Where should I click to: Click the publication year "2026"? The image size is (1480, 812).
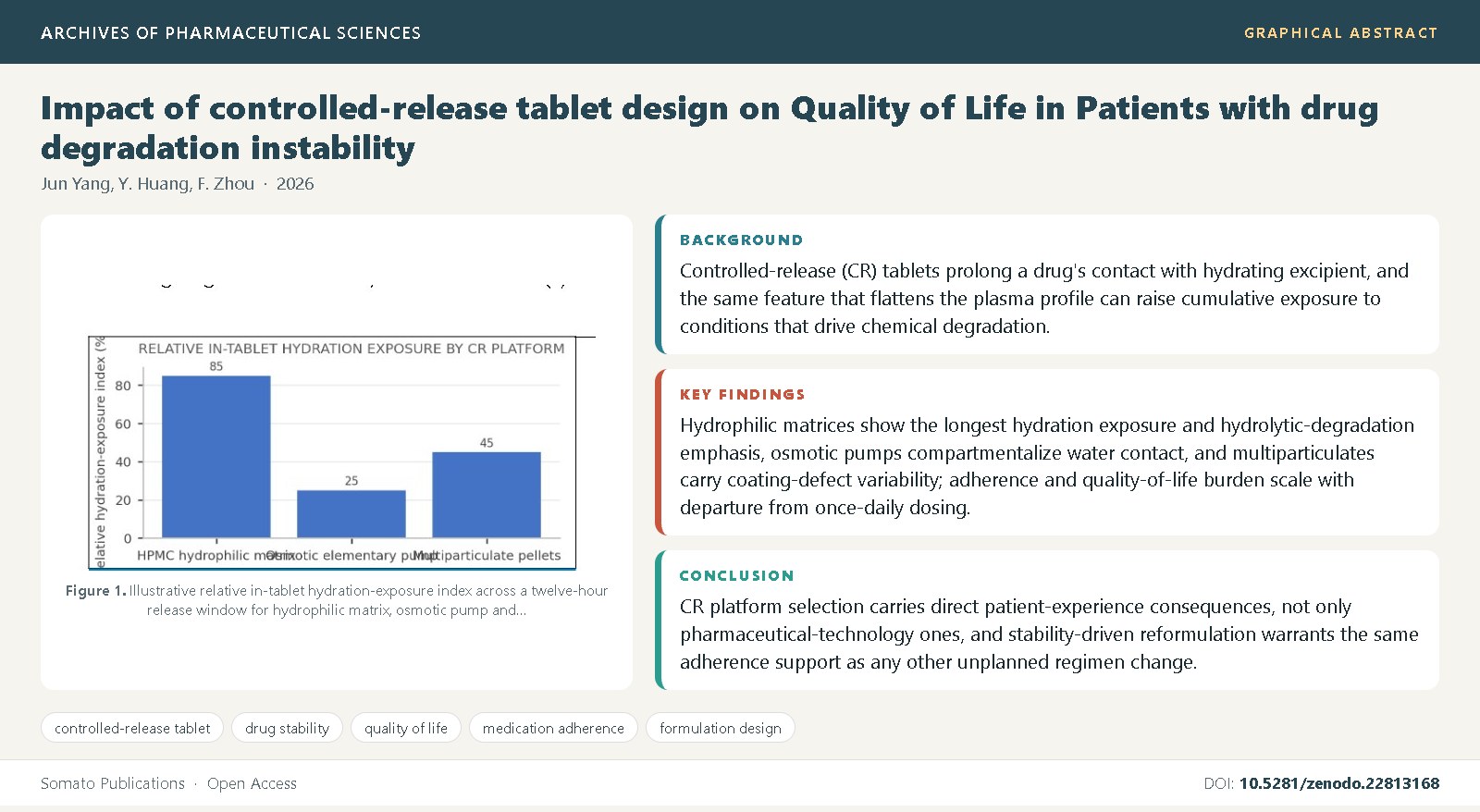tap(295, 183)
